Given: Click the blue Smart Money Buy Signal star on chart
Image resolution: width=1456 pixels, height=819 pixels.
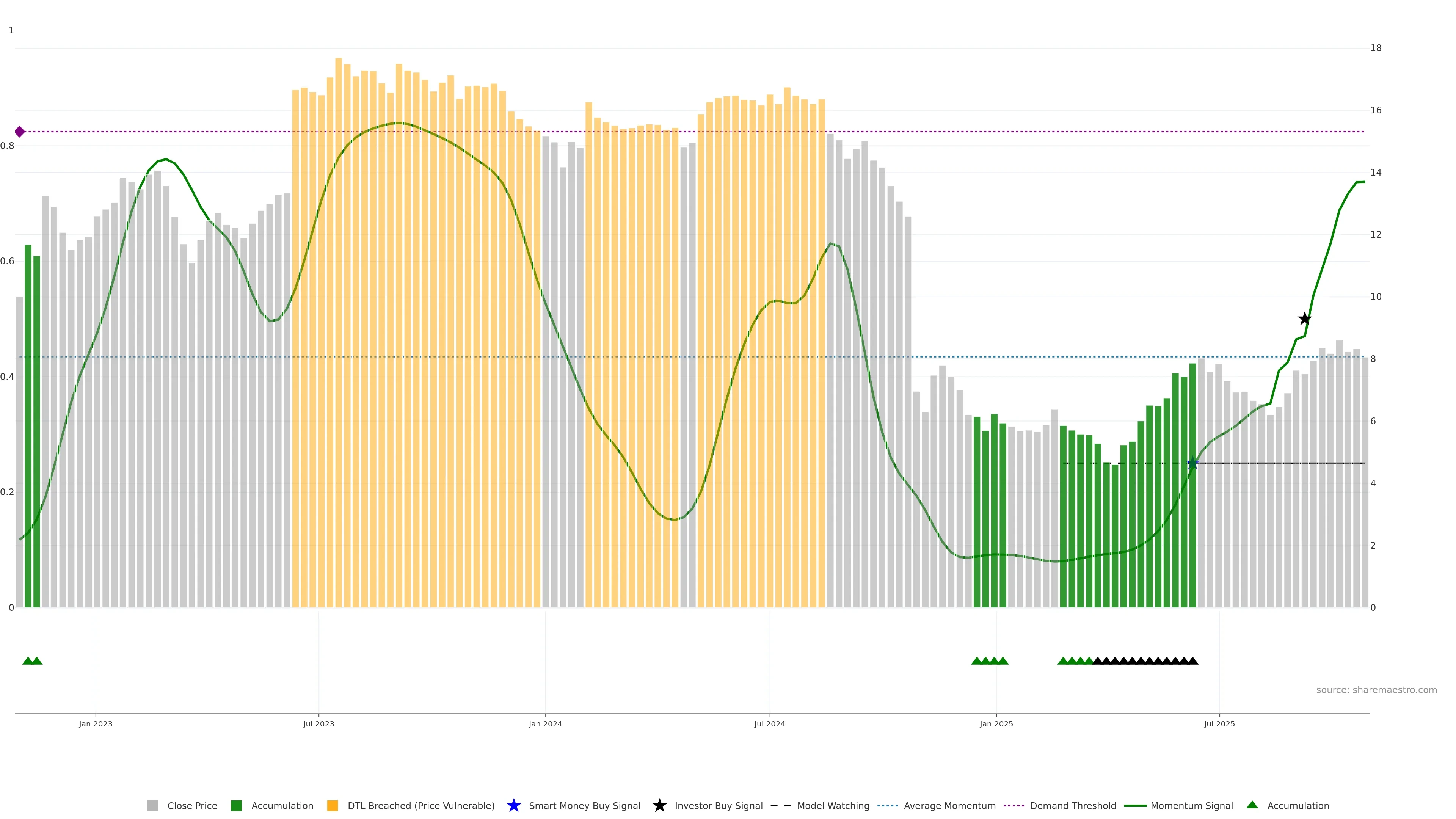Looking at the screenshot, I should tap(1192, 463).
